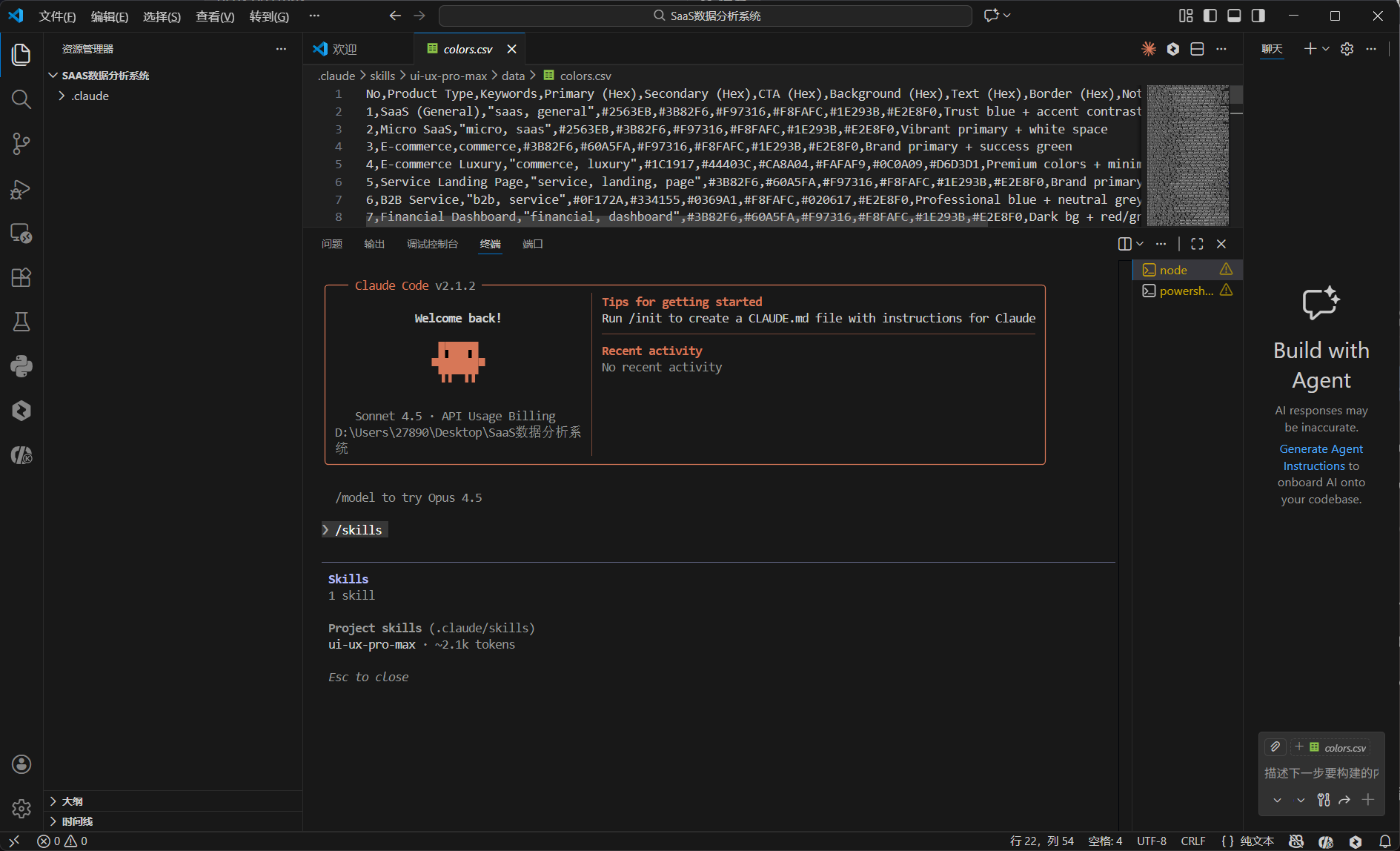The height and width of the screenshot is (851, 1400).
Task: Open the Explorer views ellipsis menu
Action: pyautogui.click(x=281, y=49)
